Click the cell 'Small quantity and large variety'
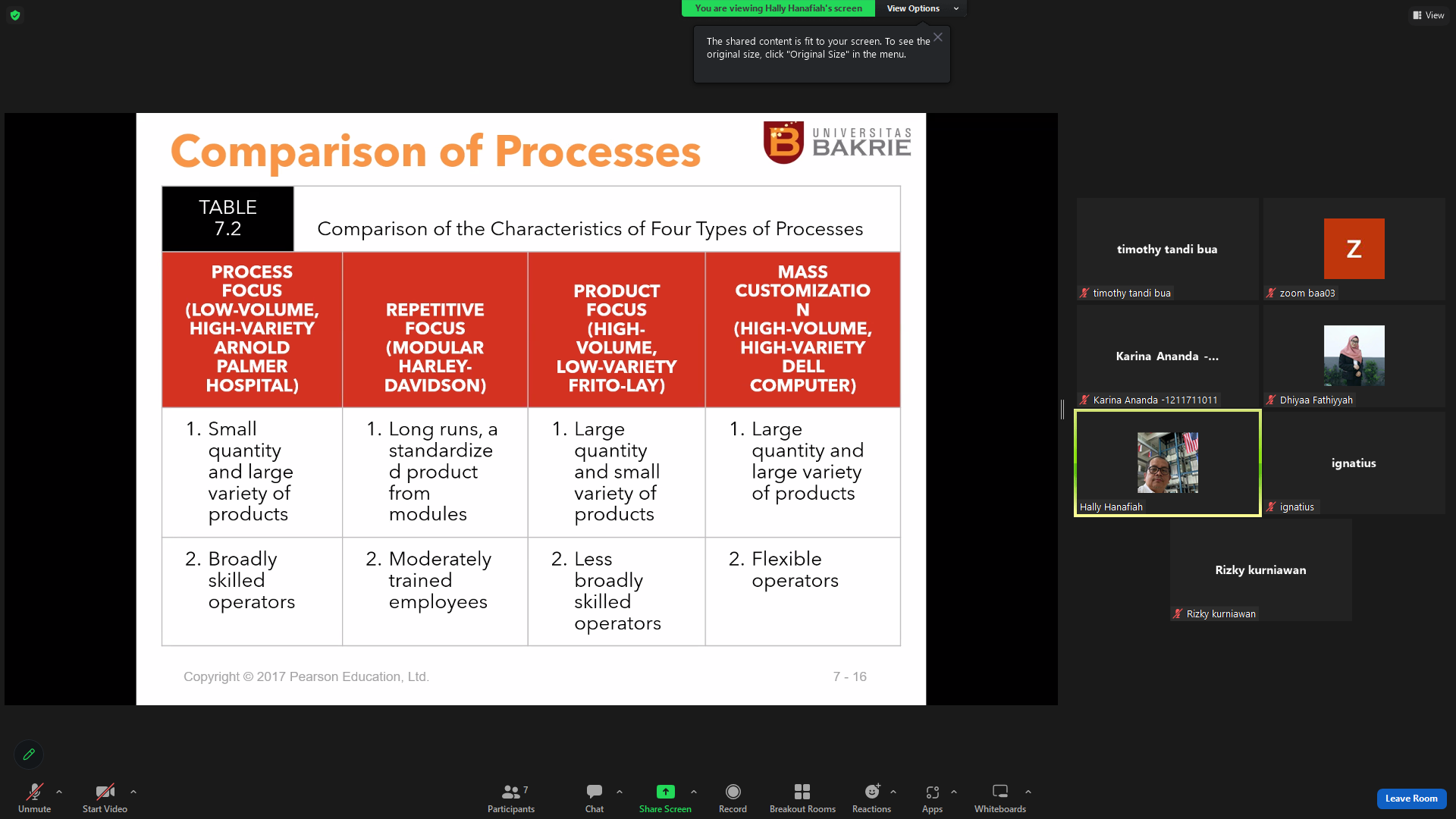 252,472
